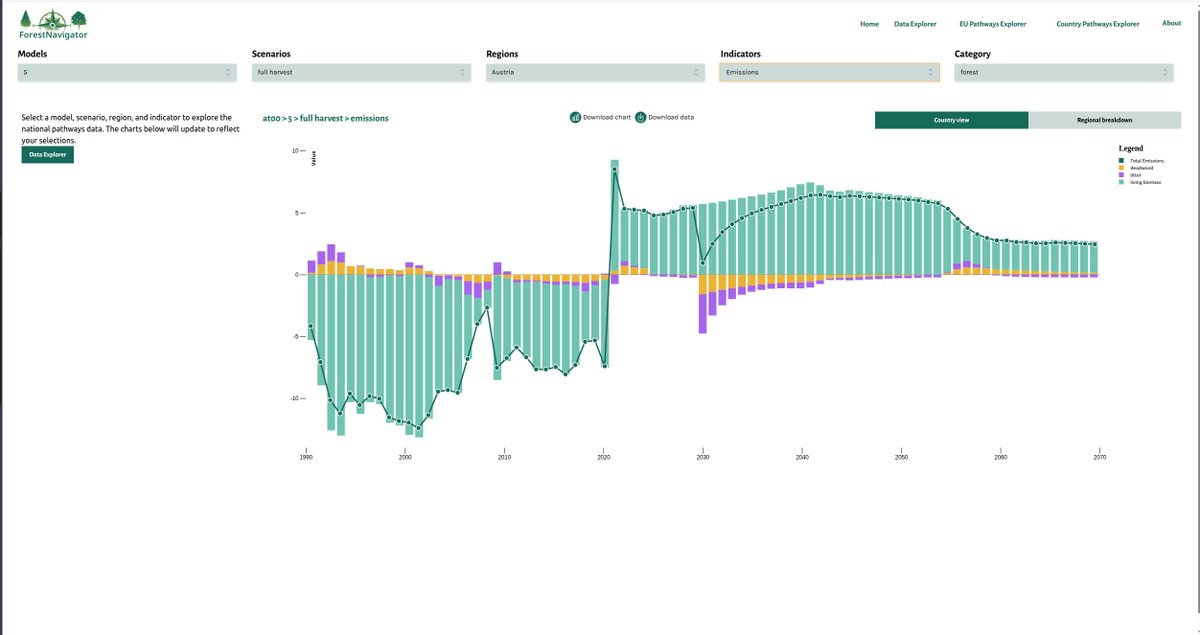The image size is (1200, 635).
Task: Open the Category dropdown showing forest
Action: pyautogui.click(x=1064, y=72)
